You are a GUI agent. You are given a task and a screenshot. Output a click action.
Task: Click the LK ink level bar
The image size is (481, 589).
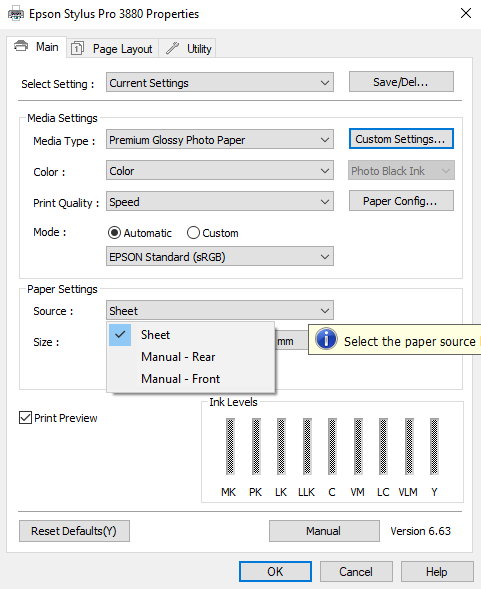281,446
